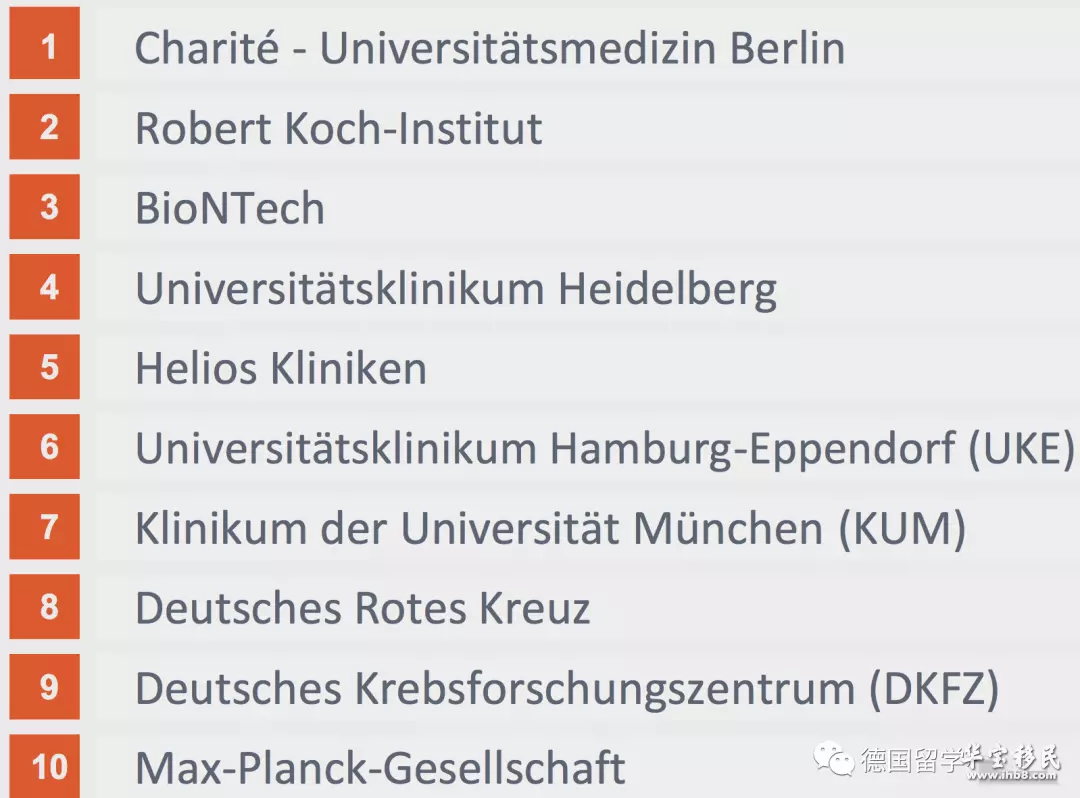The width and height of the screenshot is (1080, 798).
Task: Click the WeChat logo in watermark
Action: 834,759
